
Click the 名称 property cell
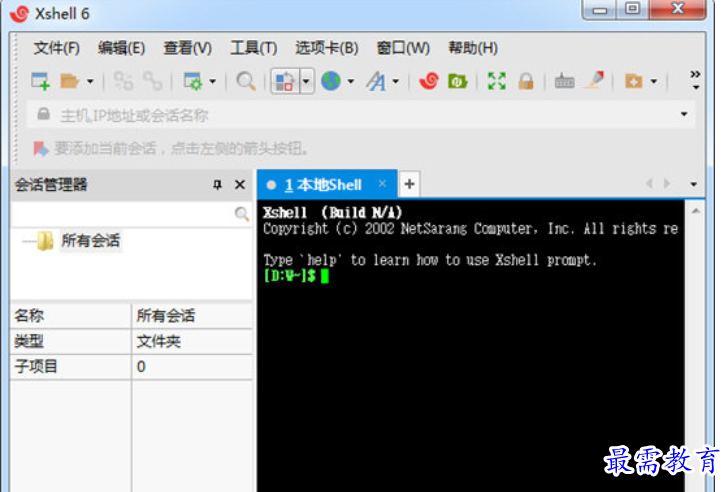71,316
